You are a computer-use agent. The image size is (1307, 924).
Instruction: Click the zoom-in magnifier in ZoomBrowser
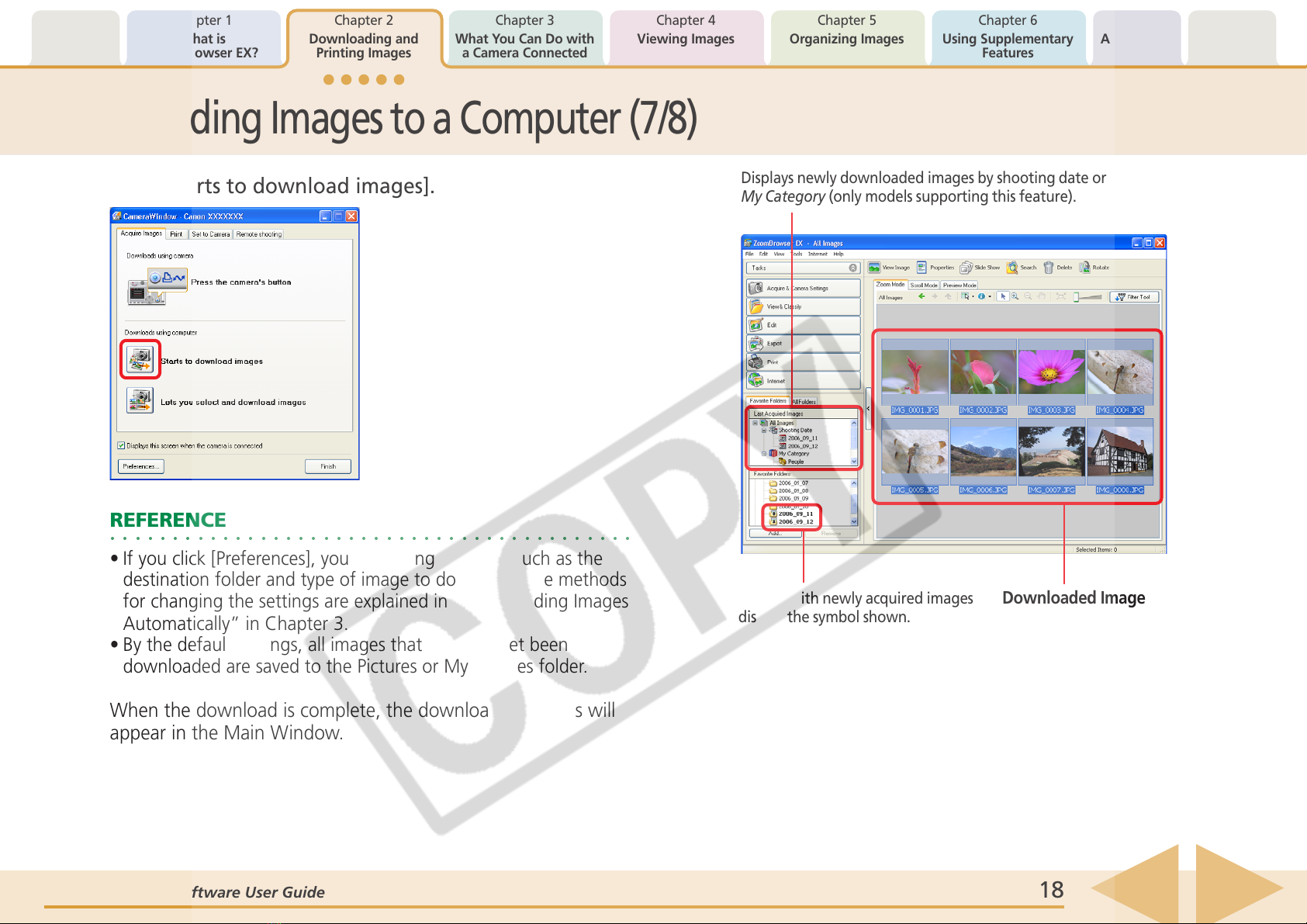pyautogui.click(x=1015, y=296)
